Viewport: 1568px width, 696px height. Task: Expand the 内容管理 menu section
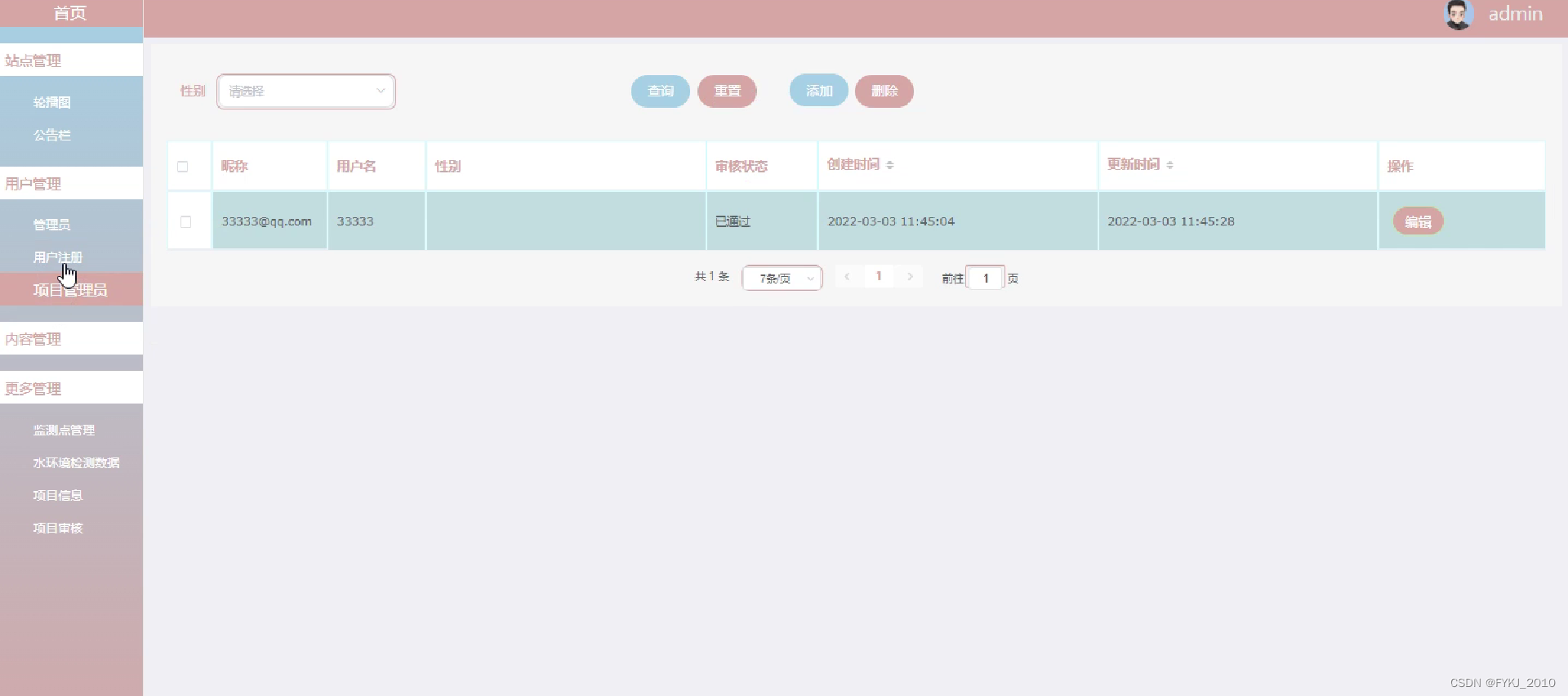(71, 339)
